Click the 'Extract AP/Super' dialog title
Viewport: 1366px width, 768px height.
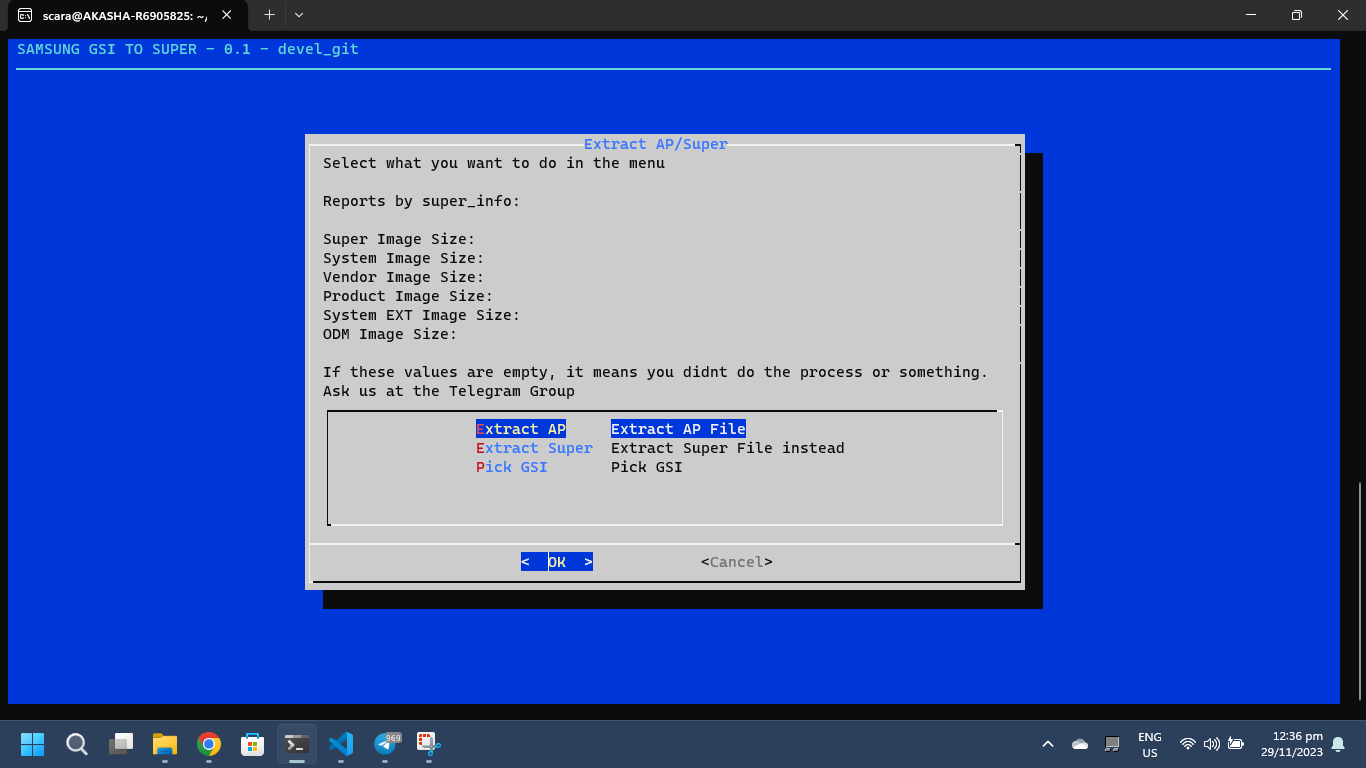[x=656, y=144]
